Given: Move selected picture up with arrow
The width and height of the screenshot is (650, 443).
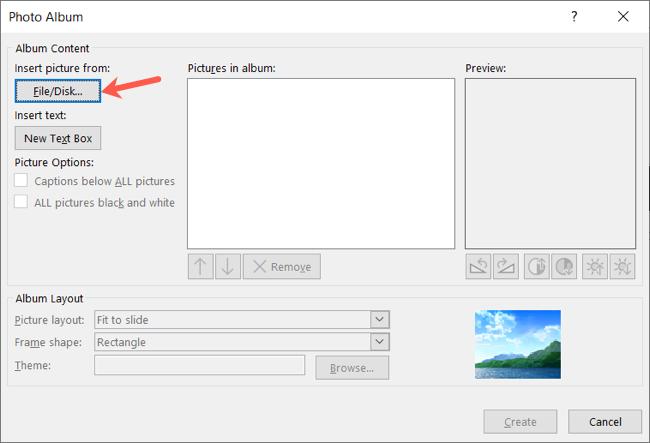Looking at the screenshot, I should click(201, 266).
